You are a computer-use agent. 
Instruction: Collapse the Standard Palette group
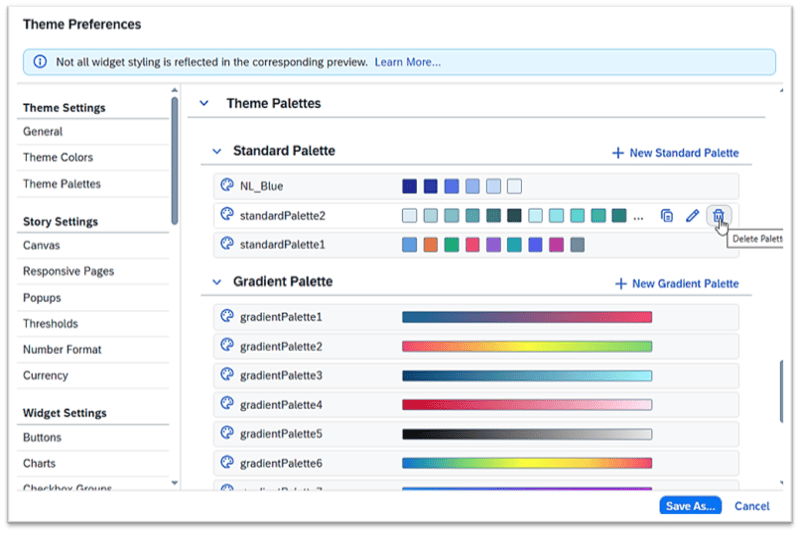216,151
